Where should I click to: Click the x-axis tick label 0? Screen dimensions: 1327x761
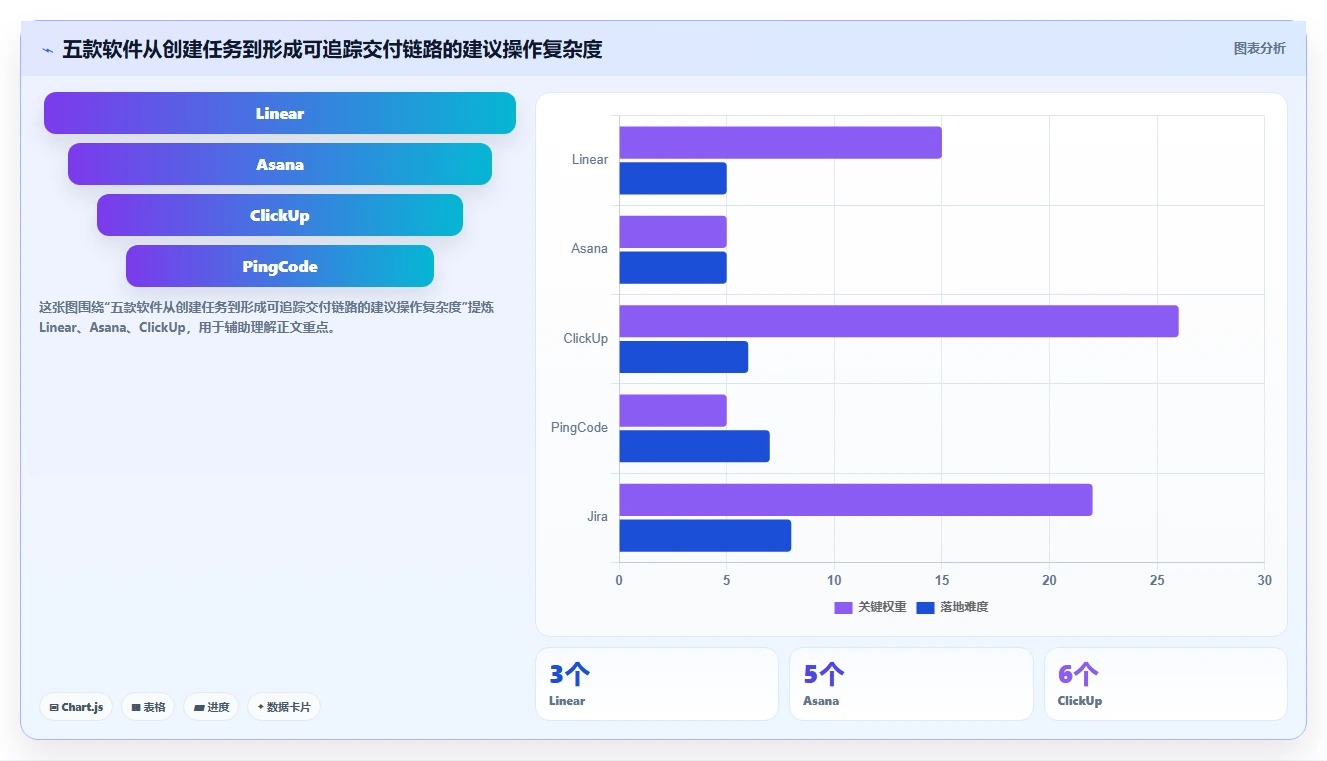(x=619, y=581)
